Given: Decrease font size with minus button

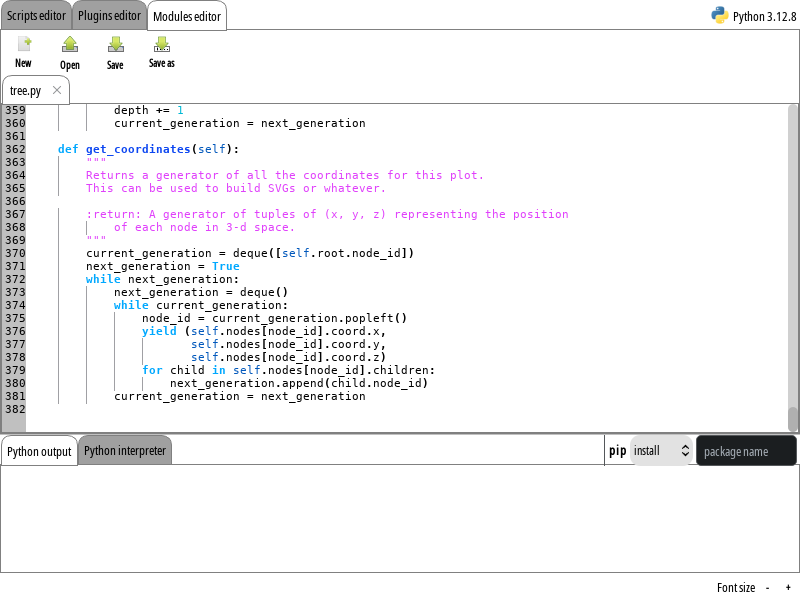Looking at the screenshot, I should tap(767, 588).
